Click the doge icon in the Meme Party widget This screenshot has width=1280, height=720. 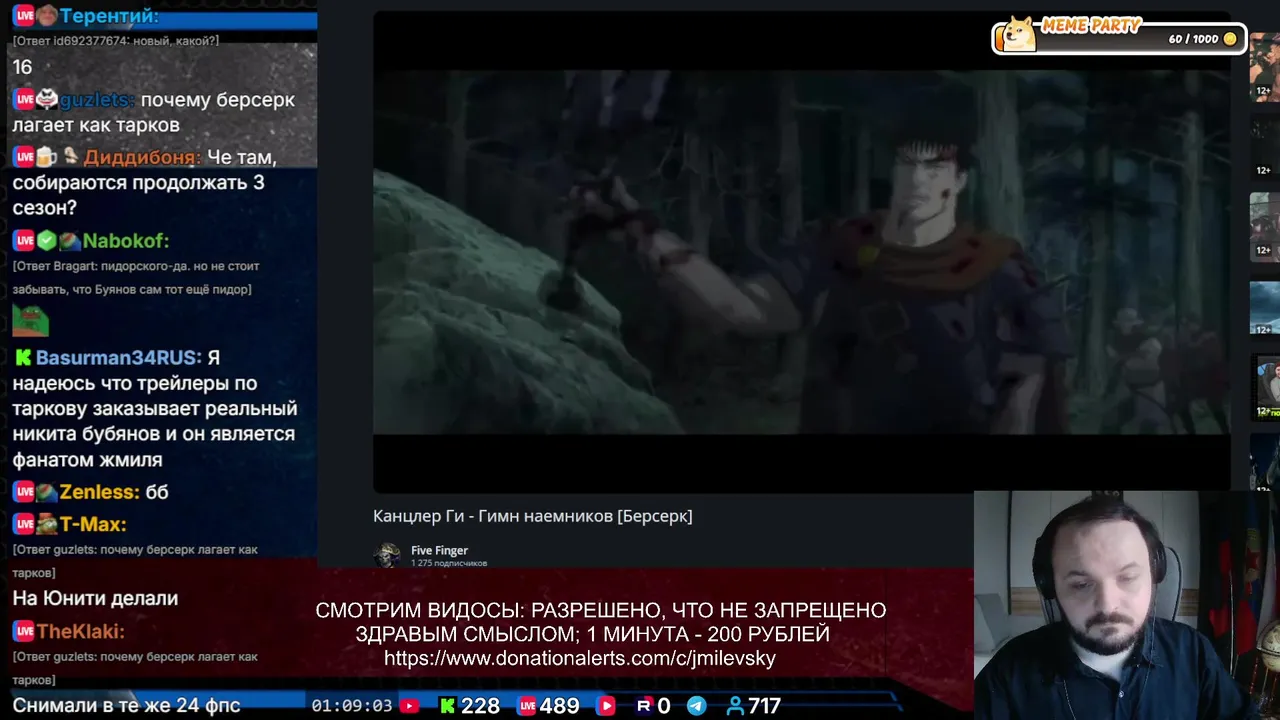click(1018, 35)
